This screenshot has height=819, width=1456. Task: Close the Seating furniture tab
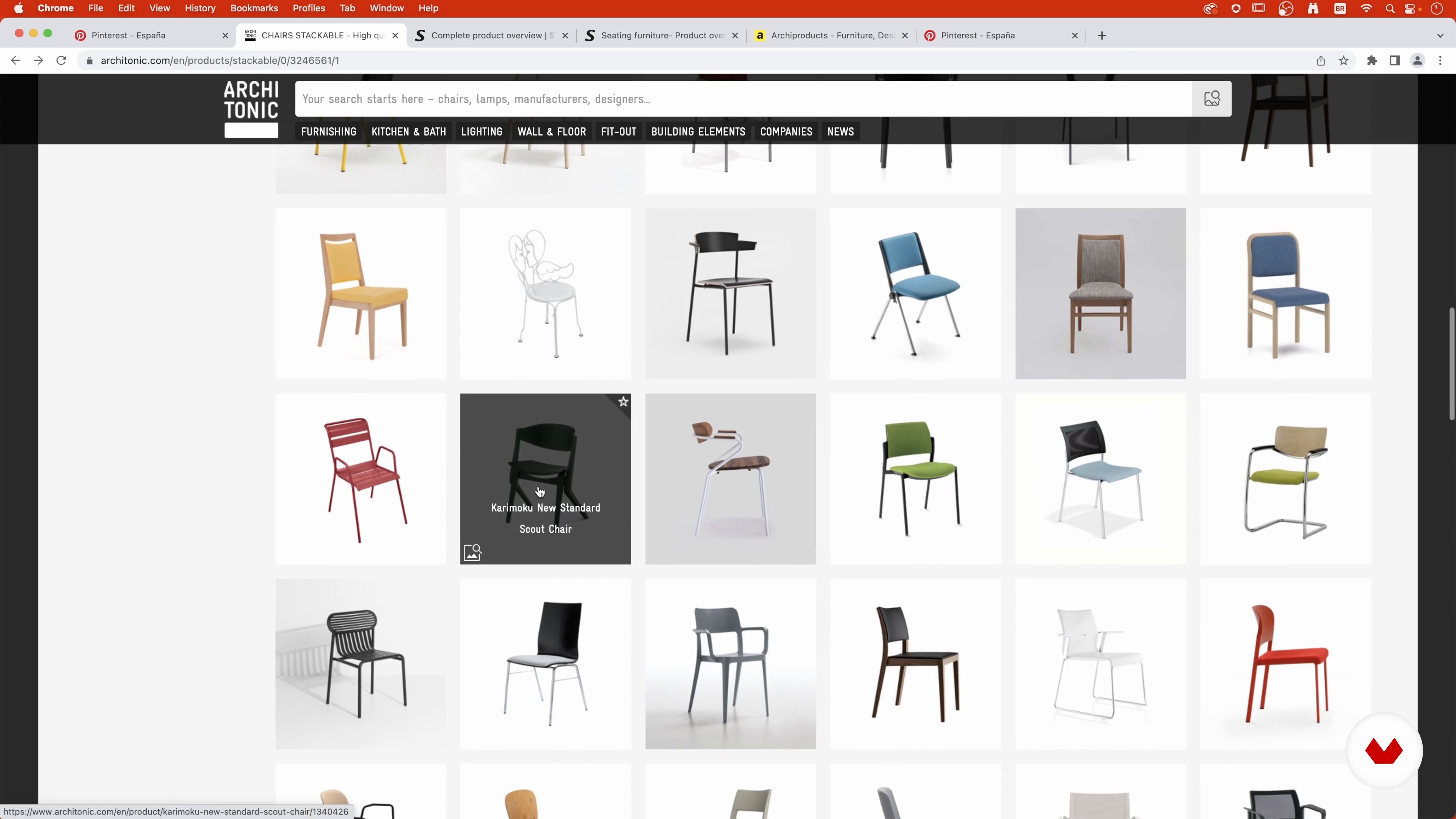735,36
